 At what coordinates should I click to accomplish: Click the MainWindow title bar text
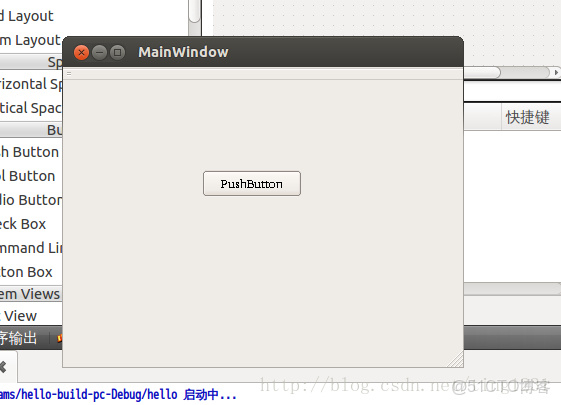click(183, 52)
